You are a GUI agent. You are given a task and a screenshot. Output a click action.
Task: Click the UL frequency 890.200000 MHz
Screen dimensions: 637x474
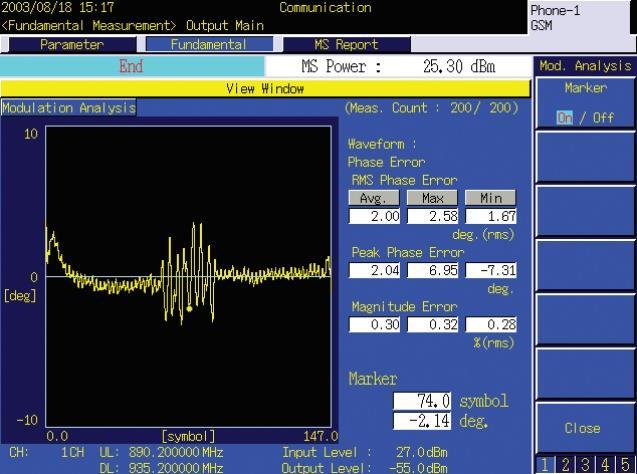coord(176,452)
